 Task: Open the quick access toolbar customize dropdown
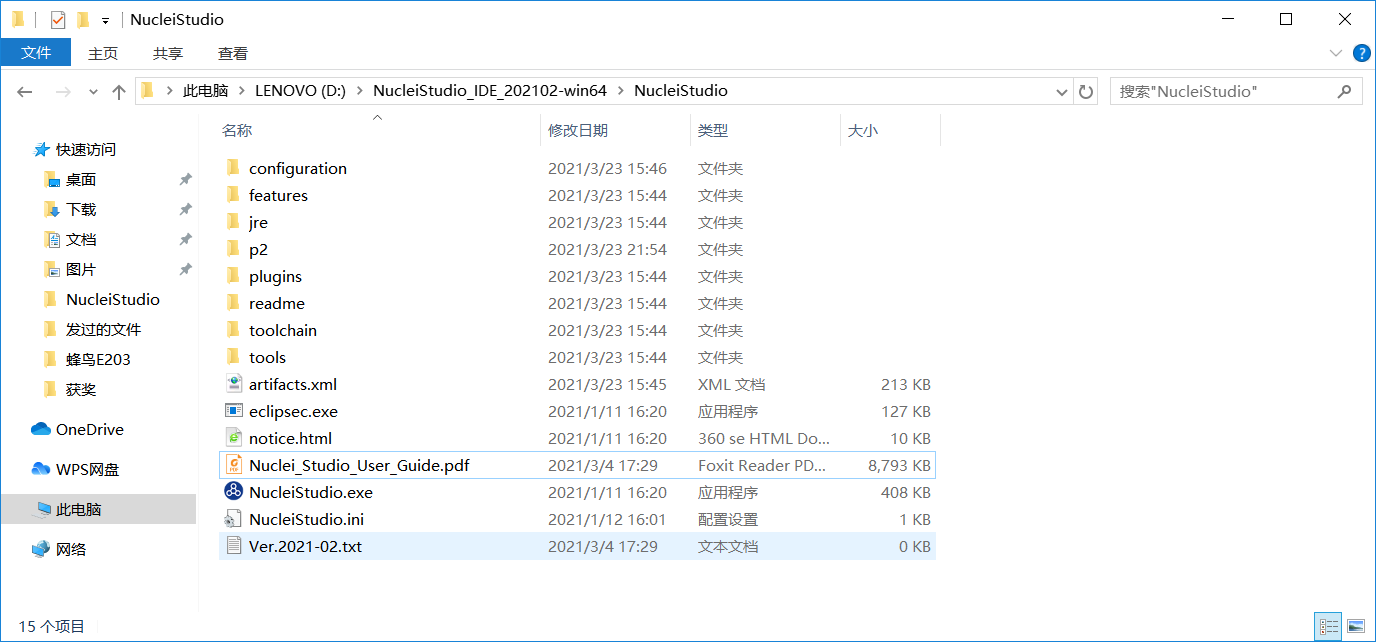(x=105, y=20)
